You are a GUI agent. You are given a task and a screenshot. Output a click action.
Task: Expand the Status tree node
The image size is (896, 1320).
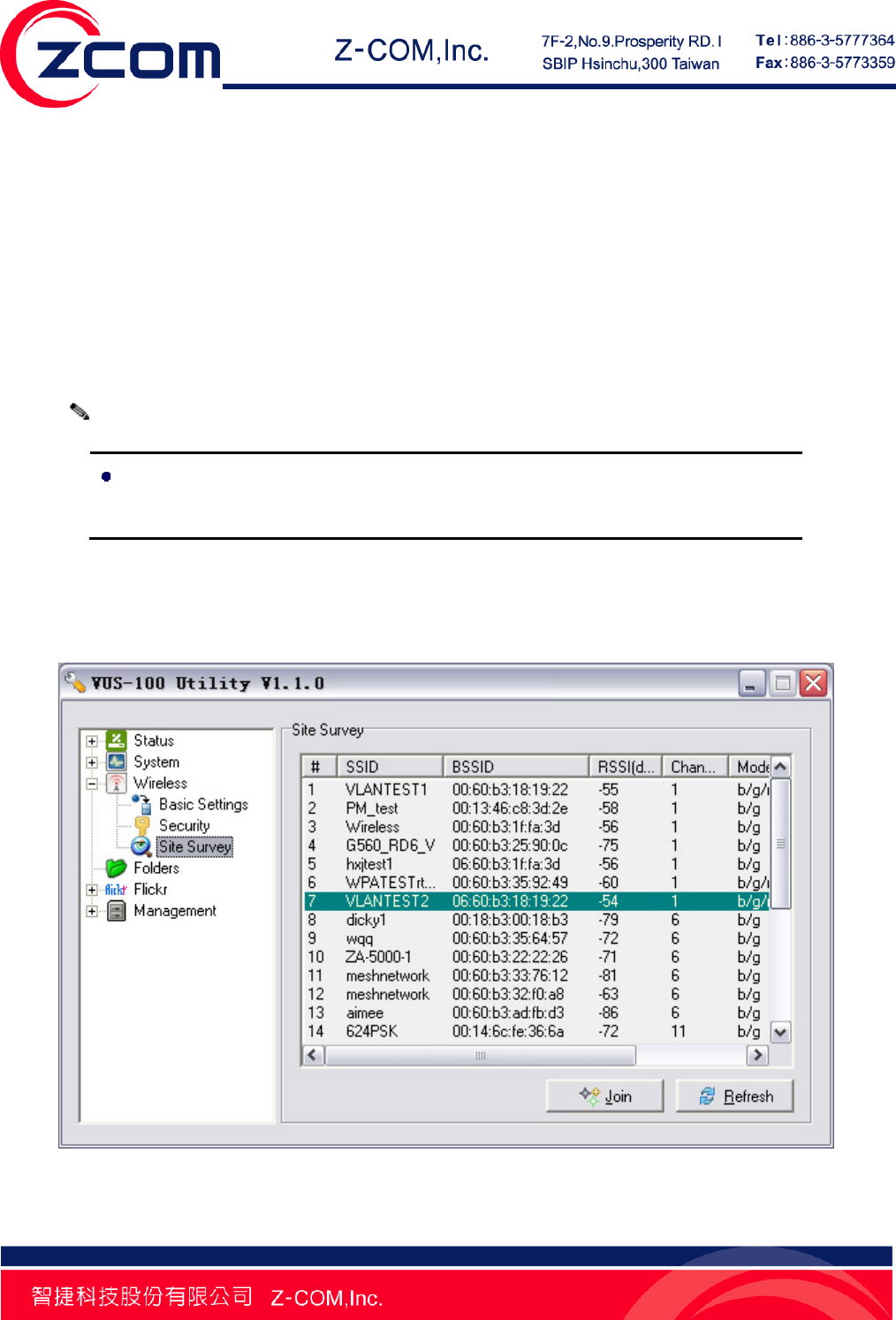point(92,741)
